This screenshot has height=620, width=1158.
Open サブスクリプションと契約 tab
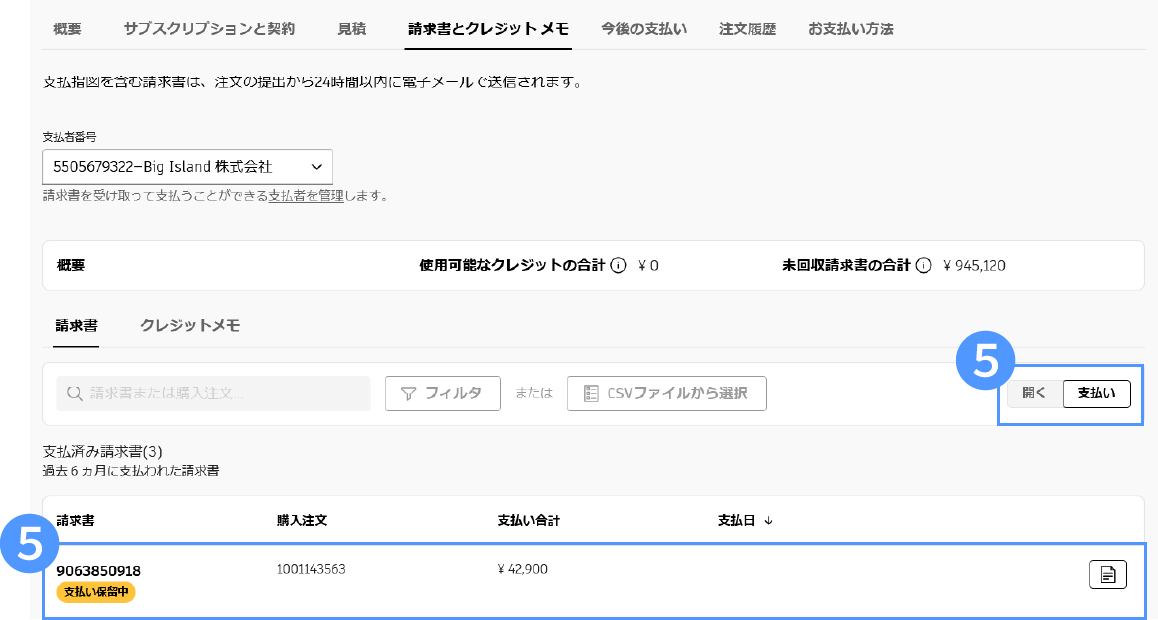pos(209,29)
